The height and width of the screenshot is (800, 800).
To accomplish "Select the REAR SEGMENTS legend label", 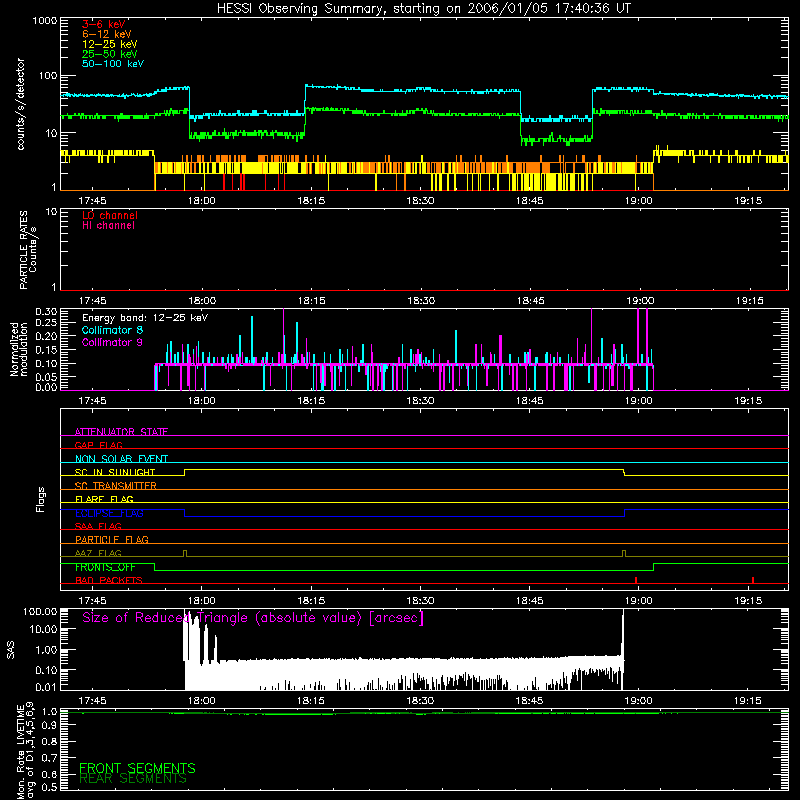I will point(133,779).
